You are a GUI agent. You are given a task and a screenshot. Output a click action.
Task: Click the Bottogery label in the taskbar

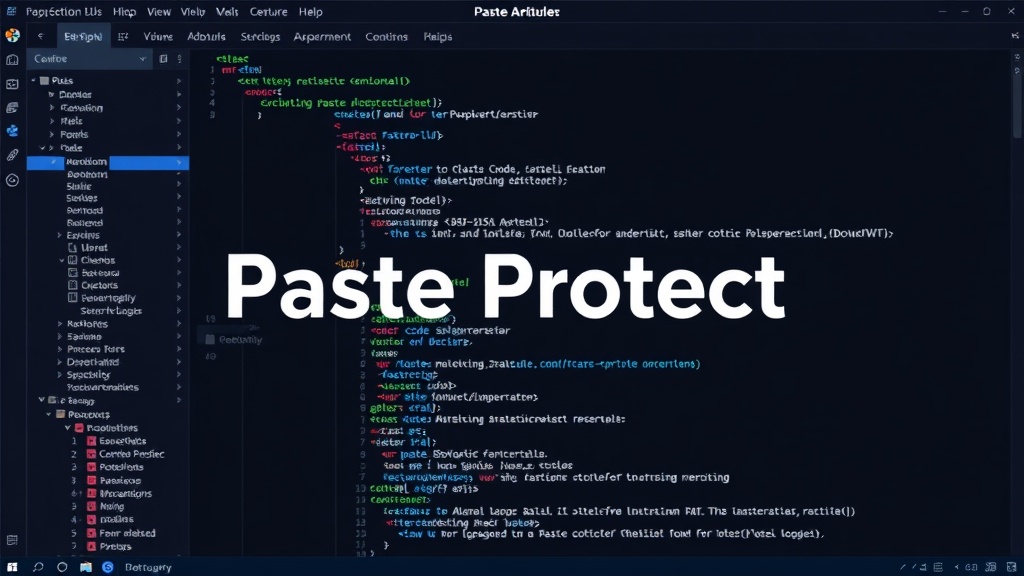coord(148,568)
